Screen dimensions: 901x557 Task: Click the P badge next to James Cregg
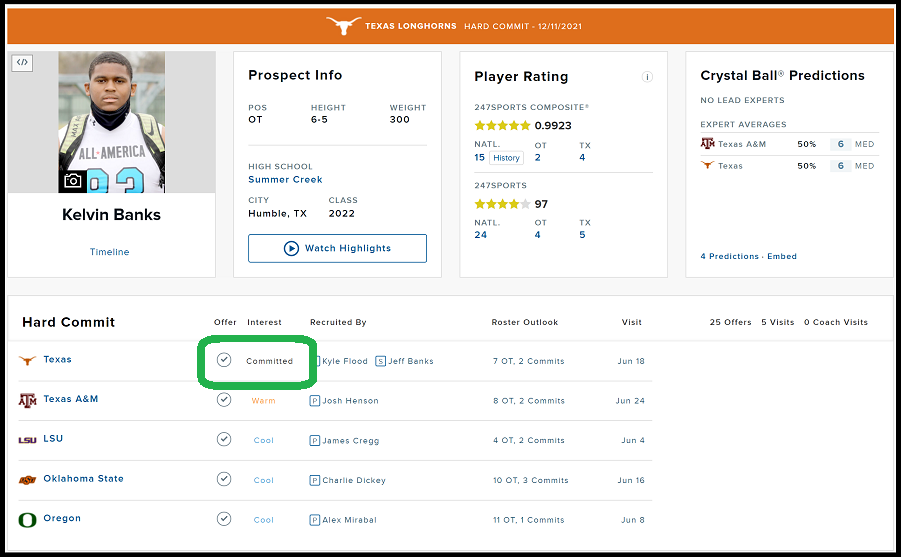(x=314, y=440)
